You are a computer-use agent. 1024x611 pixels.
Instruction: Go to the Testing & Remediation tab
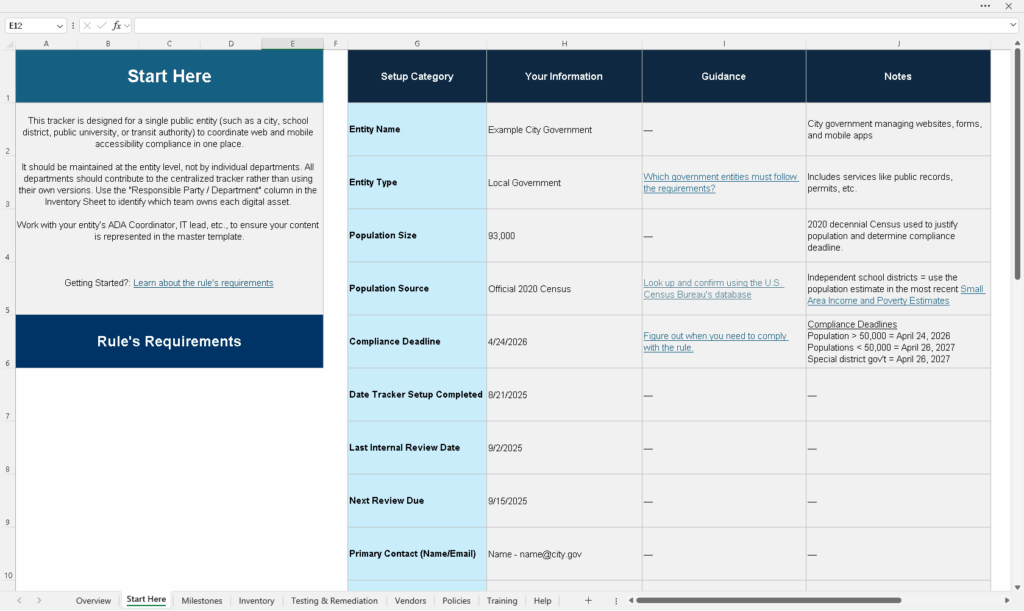(x=334, y=601)
